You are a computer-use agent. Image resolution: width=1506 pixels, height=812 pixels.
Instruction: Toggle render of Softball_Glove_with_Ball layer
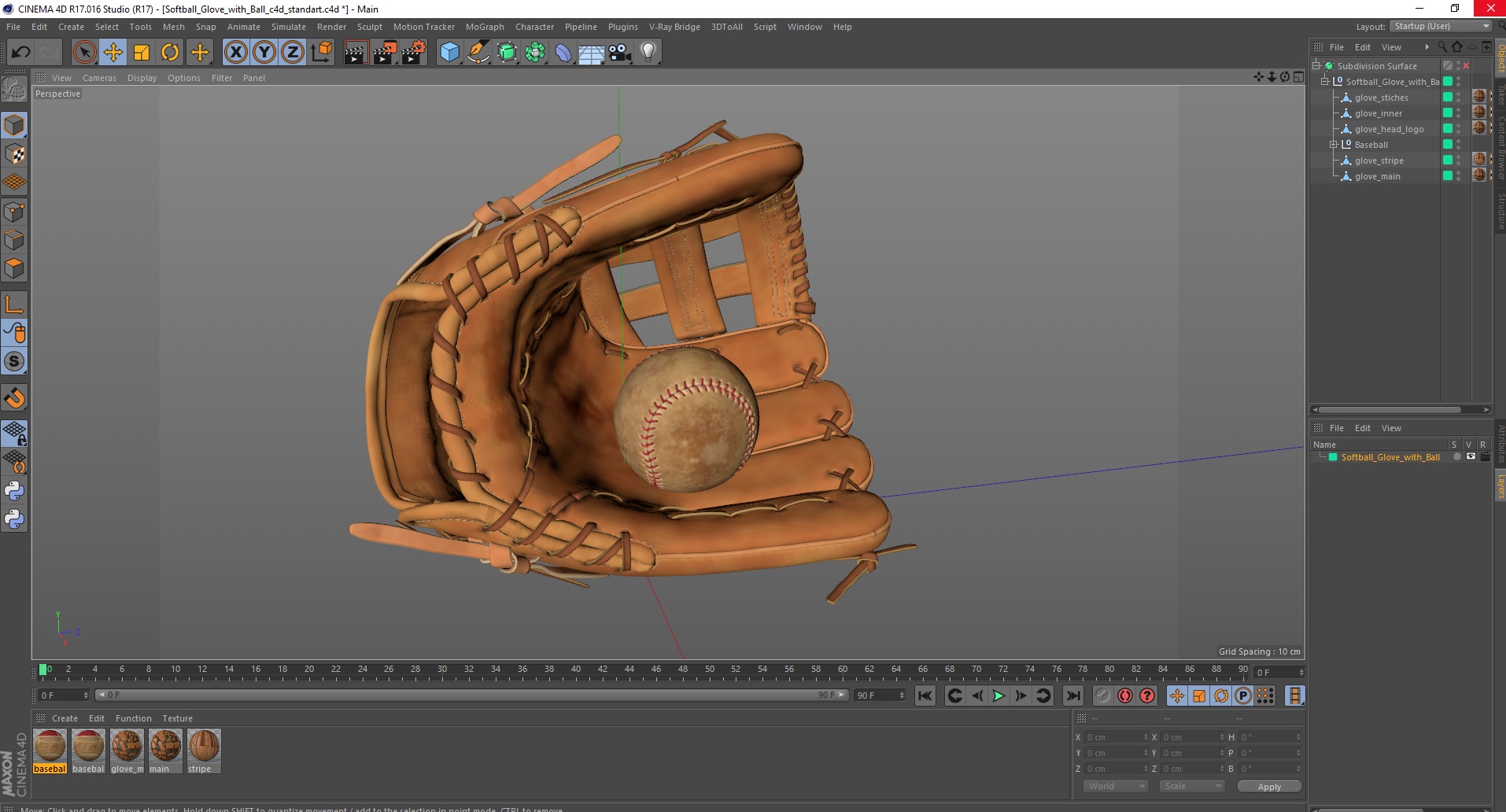click(1485, 457)
